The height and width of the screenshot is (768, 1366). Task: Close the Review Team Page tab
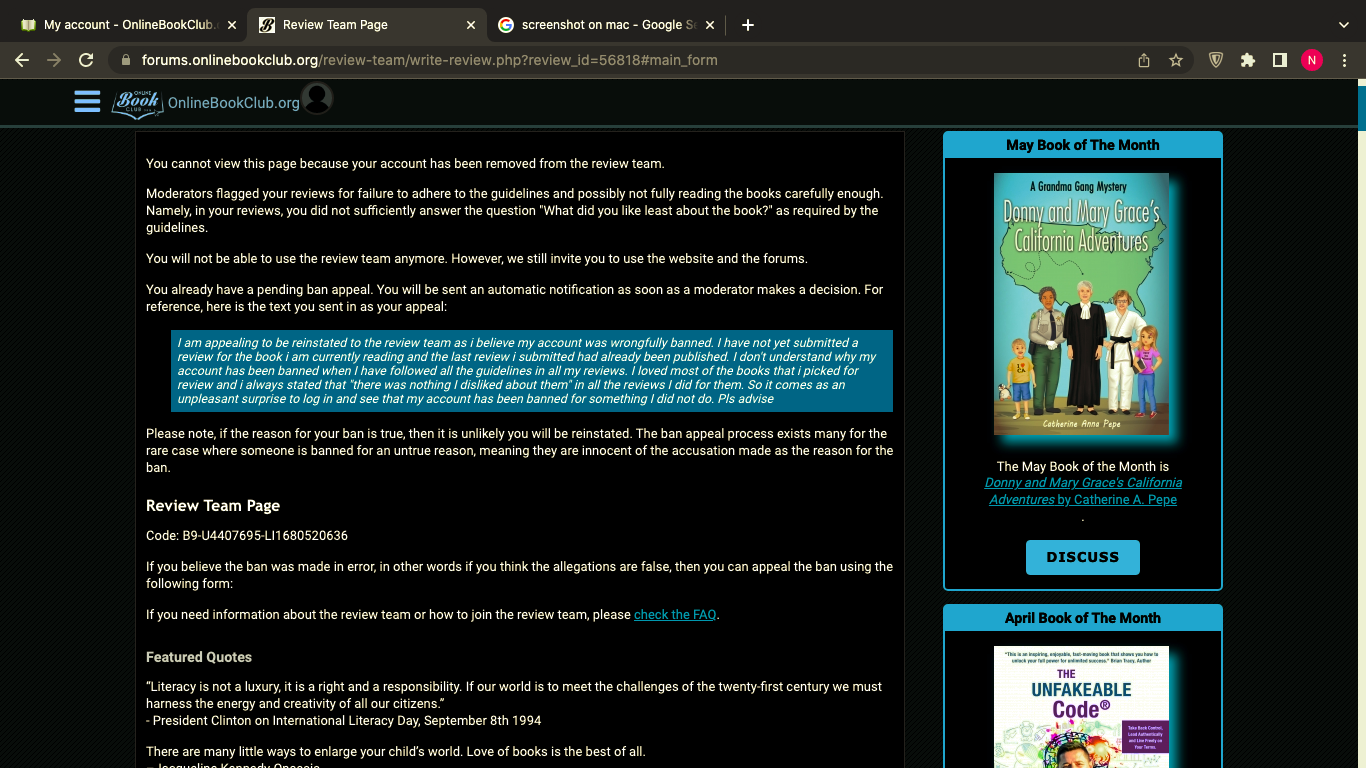470,25
